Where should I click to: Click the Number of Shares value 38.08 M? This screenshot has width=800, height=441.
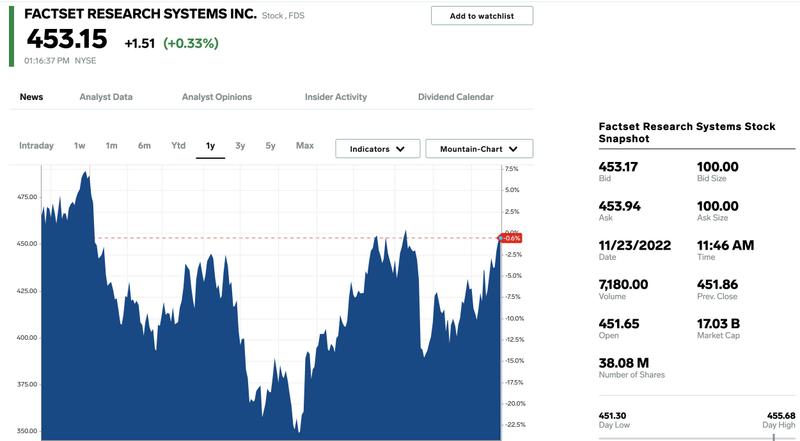[623, 363]
